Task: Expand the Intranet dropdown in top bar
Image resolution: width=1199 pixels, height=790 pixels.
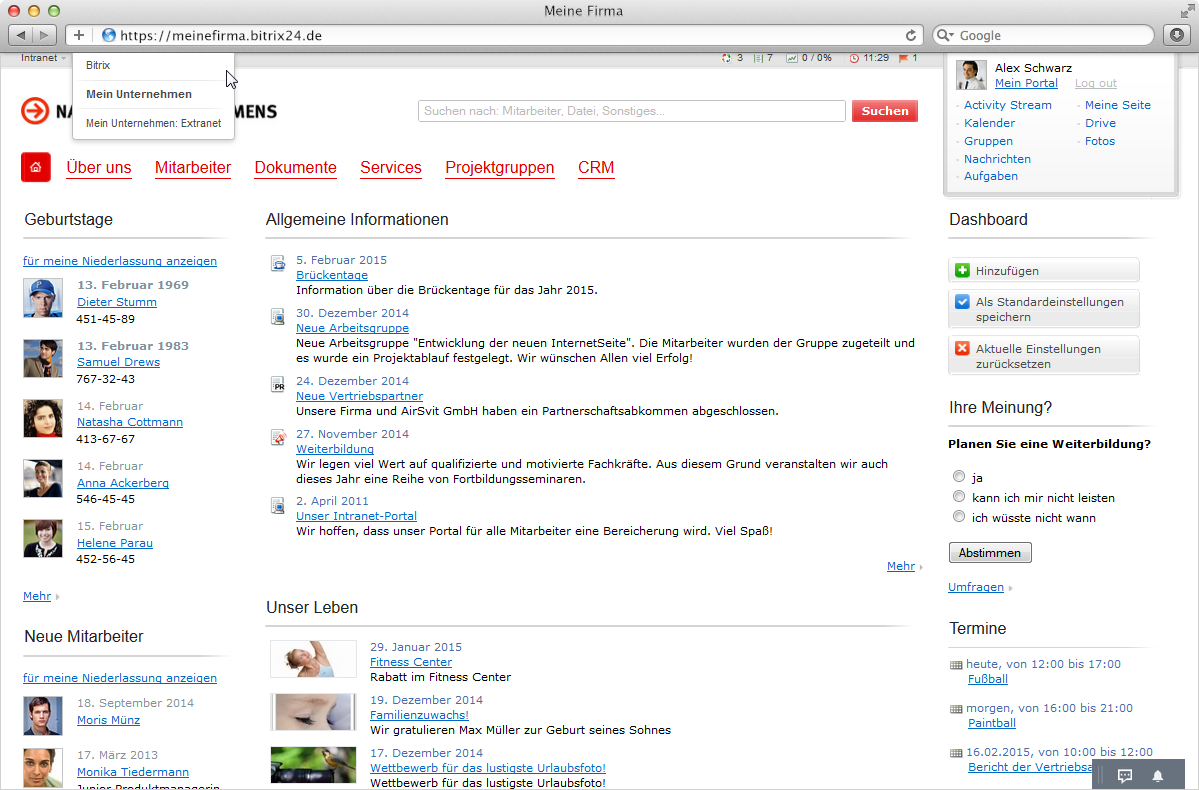Action: click(43, 58)
